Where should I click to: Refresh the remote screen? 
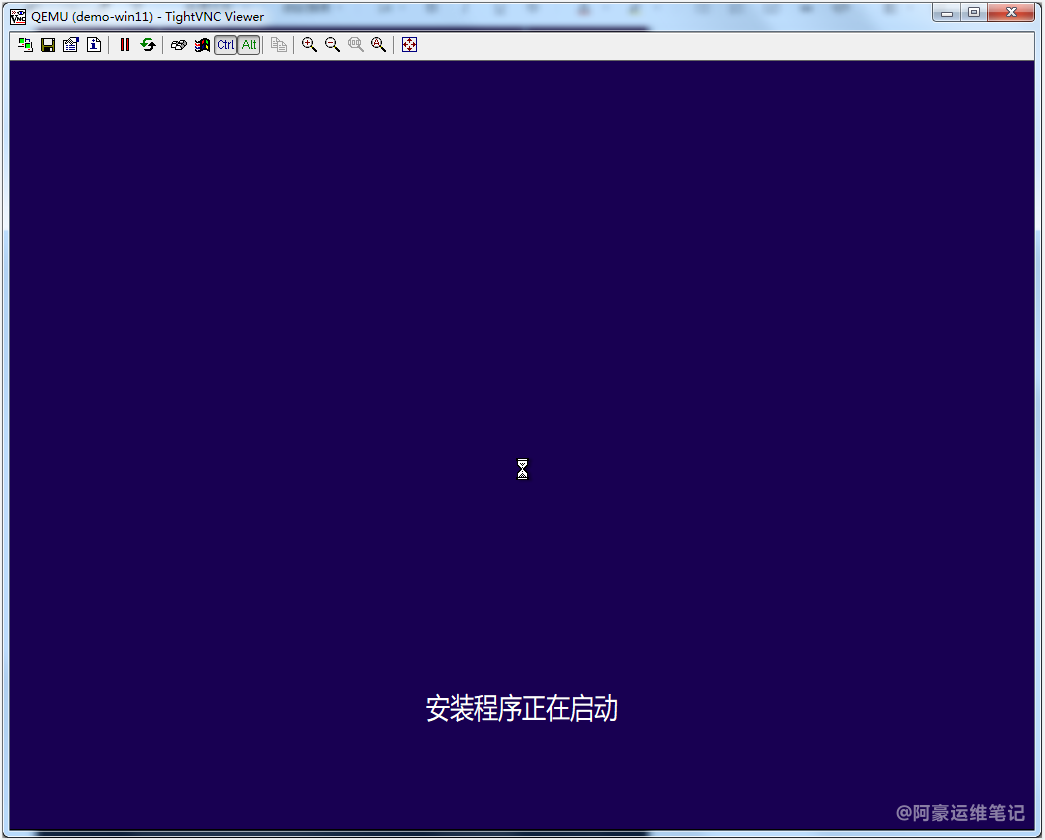(x=148, y=45)
